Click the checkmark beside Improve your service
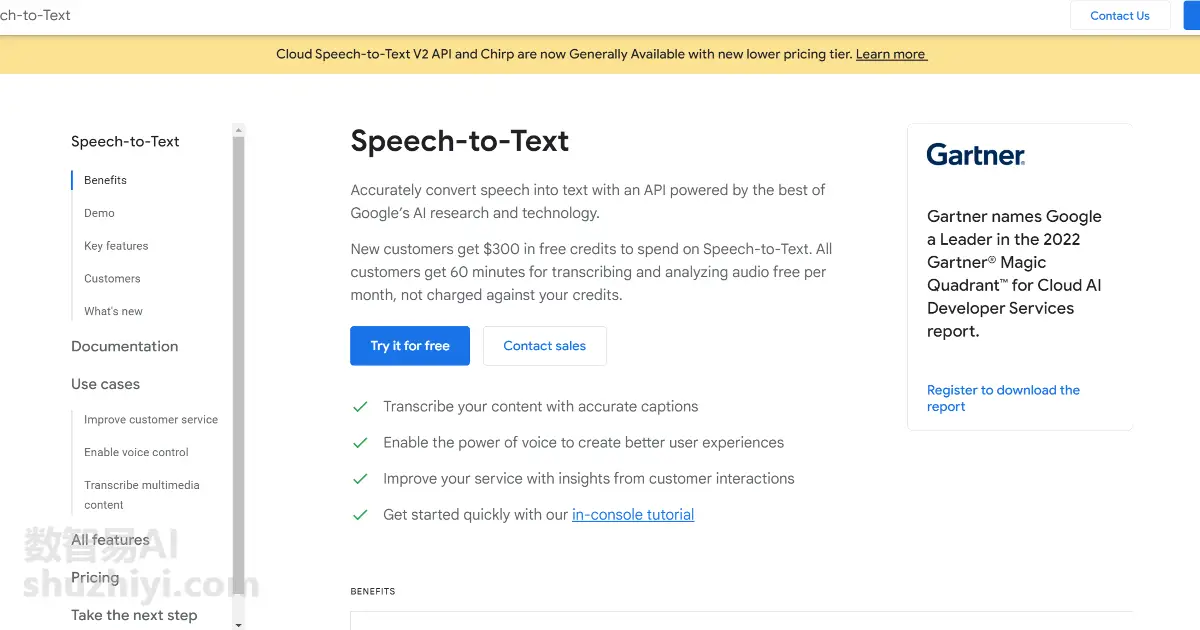The width and height of the screenshot is (1200, 630). [x=360, y=479]
